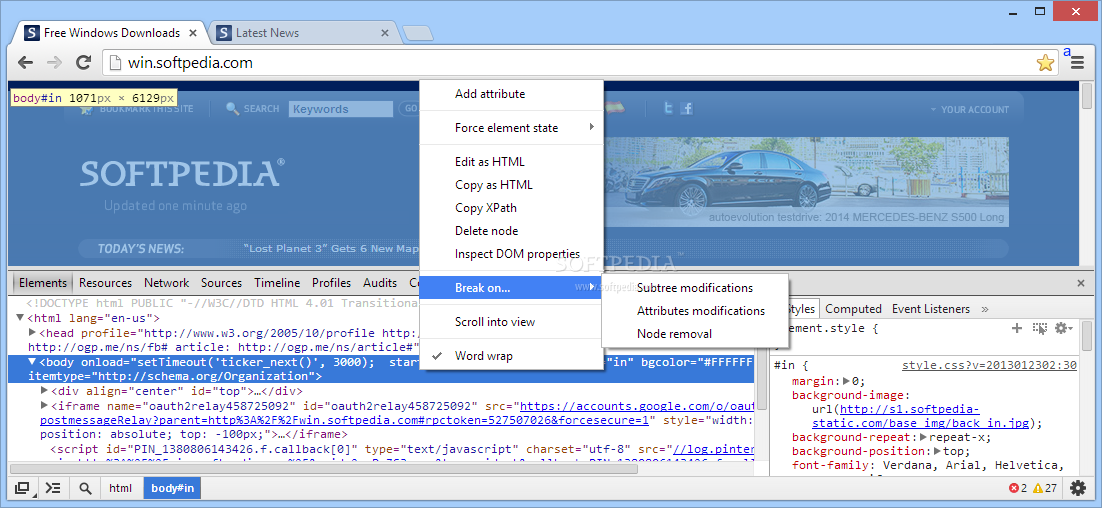Open the Sources panel
The width and height of the screenshot is (1102, 508).
click(221, 283)
